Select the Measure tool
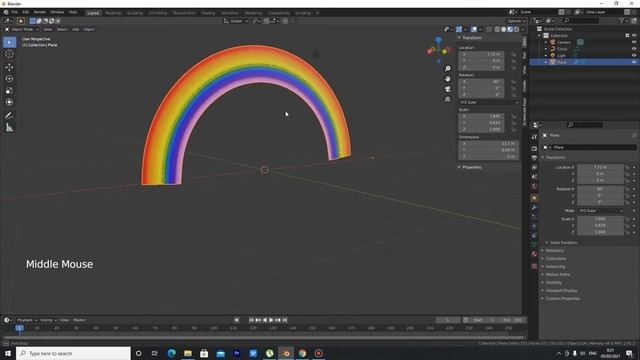This screenshot has width=640, height=360. [9, 128]
